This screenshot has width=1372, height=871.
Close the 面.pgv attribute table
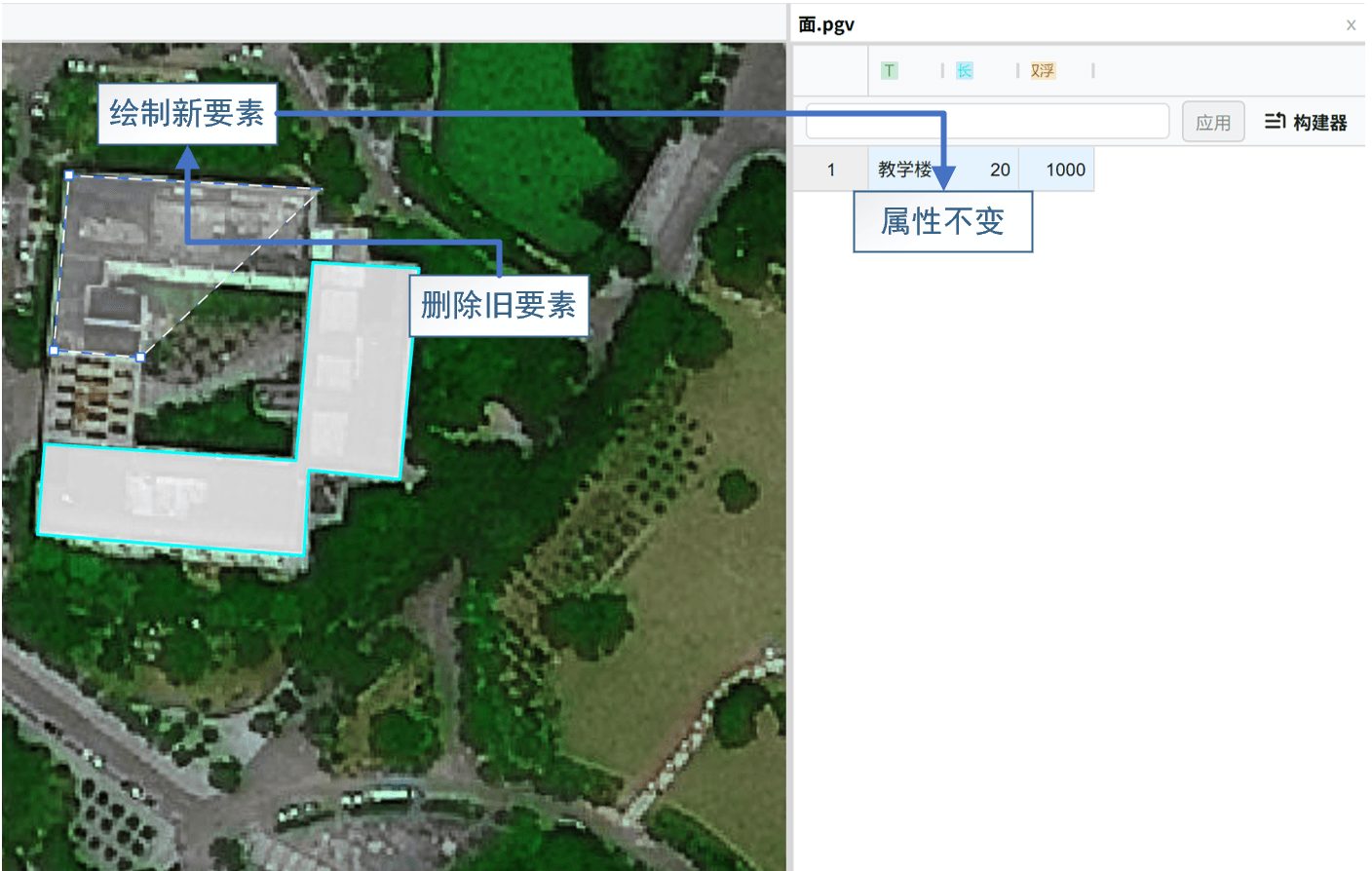pos(1352,24)
